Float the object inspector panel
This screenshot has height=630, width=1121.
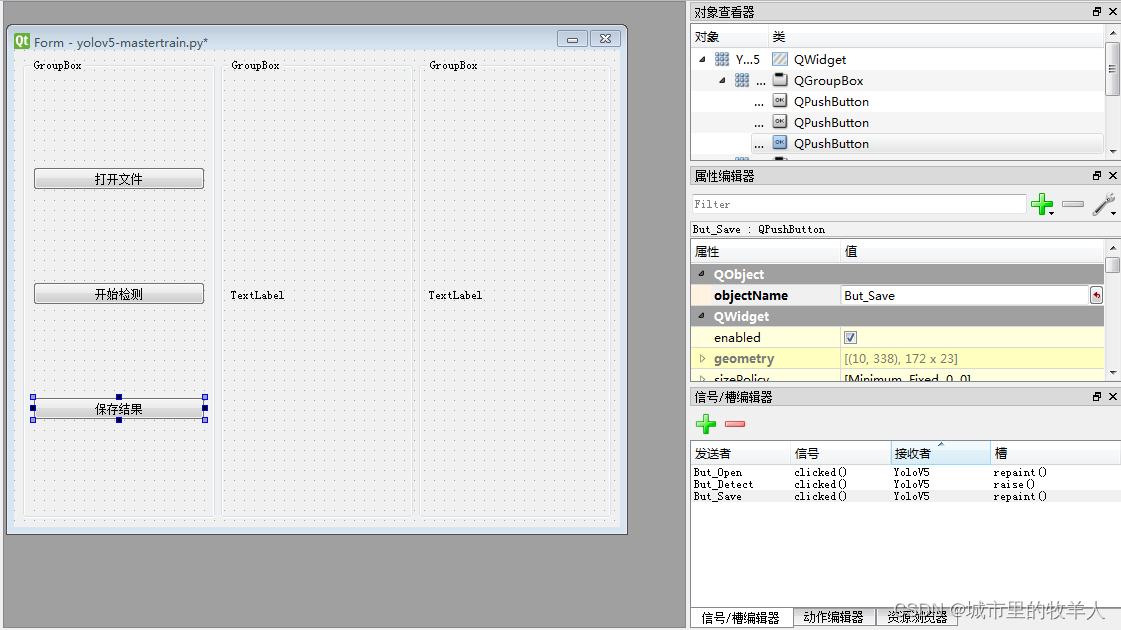(1097, 11)
